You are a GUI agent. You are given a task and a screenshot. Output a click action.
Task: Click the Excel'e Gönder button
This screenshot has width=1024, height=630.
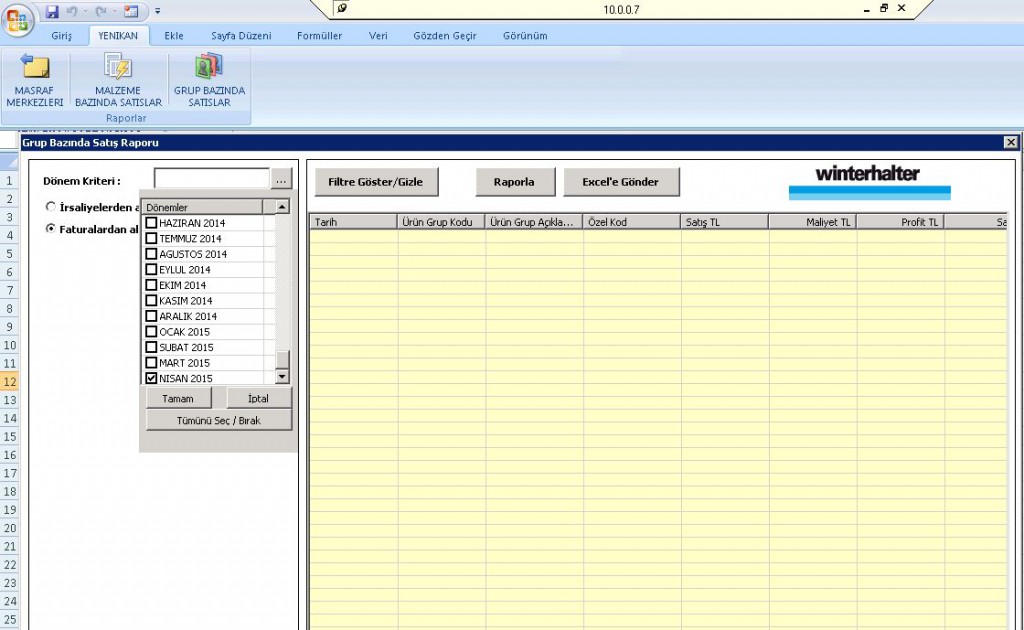(x=620, y=182)
